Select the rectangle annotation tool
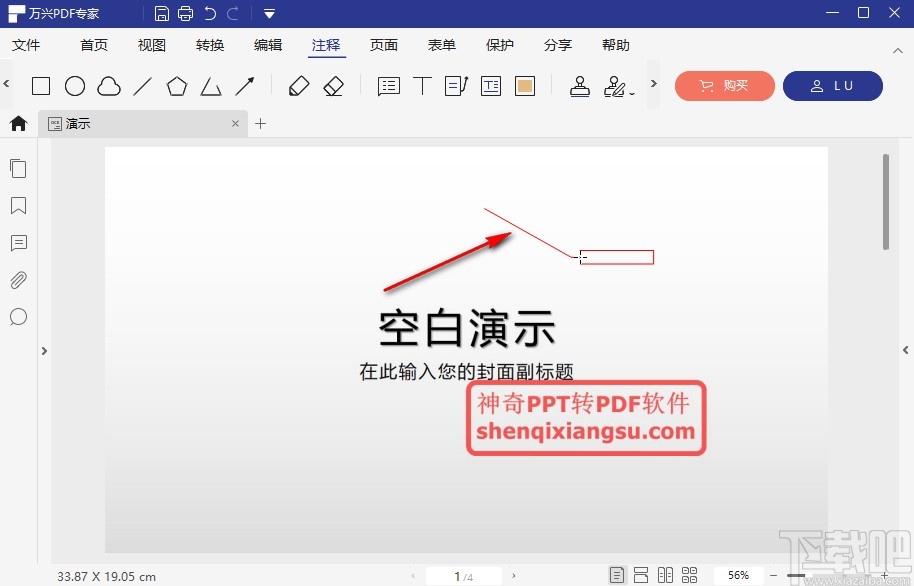The image size is (914, 586). [x=41, y=86]
